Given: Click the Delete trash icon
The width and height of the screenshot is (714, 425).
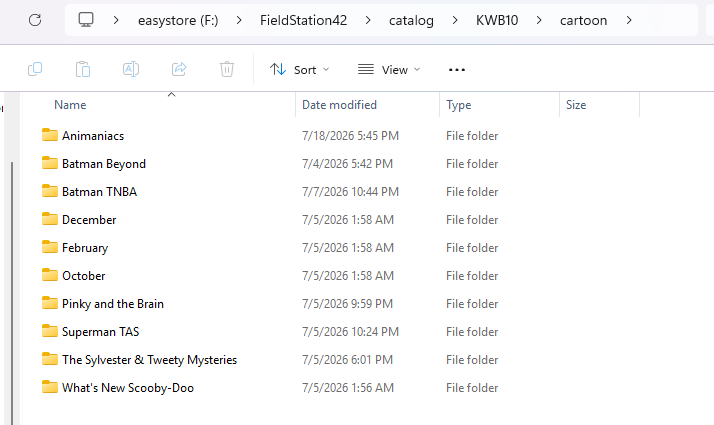Looking at the screenshot, I should [227, 69].
